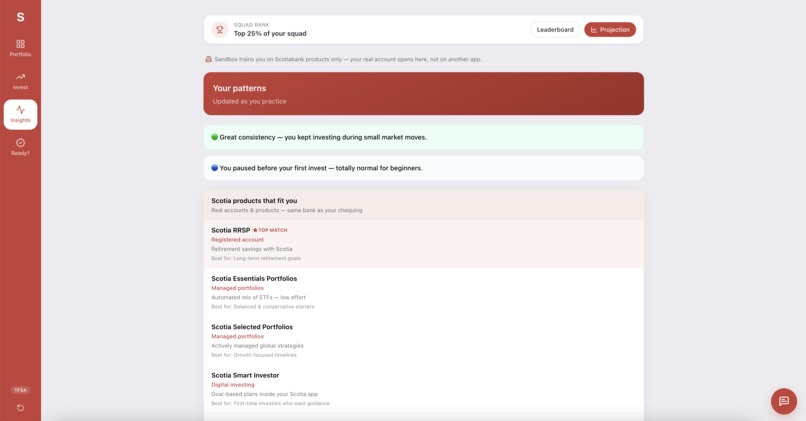Click Automated mix of ETFs description
The width and height of the screenshot is (806, 421).
(x=258, y=297)
